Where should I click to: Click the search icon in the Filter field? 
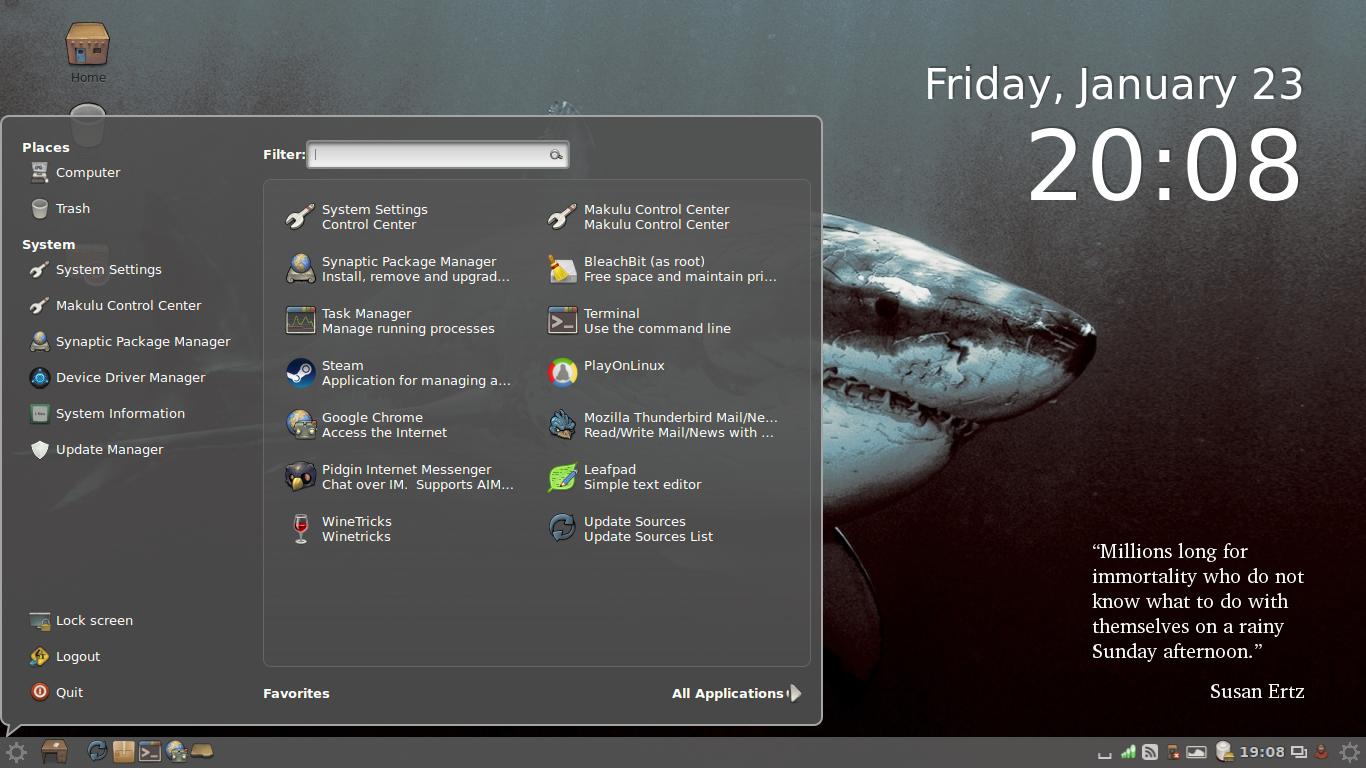click(x=556, y=155)
